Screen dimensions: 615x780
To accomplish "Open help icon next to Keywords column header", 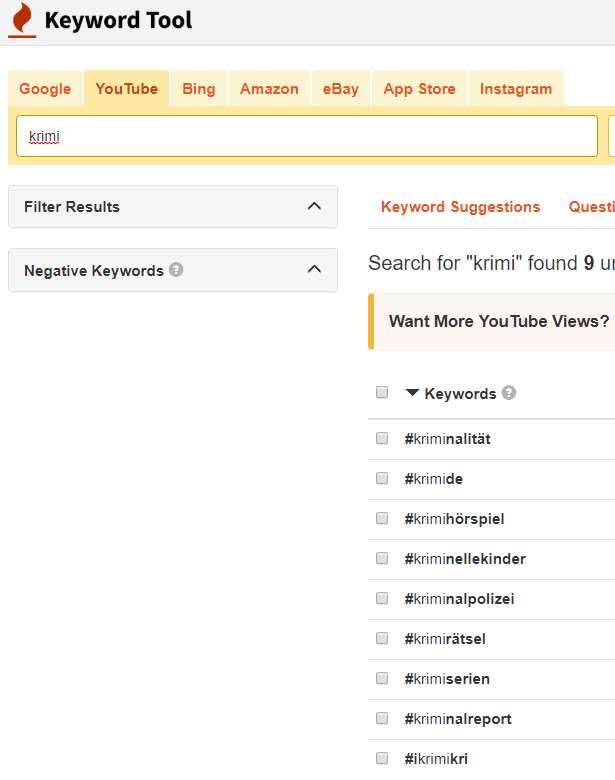I will (509, 392).
